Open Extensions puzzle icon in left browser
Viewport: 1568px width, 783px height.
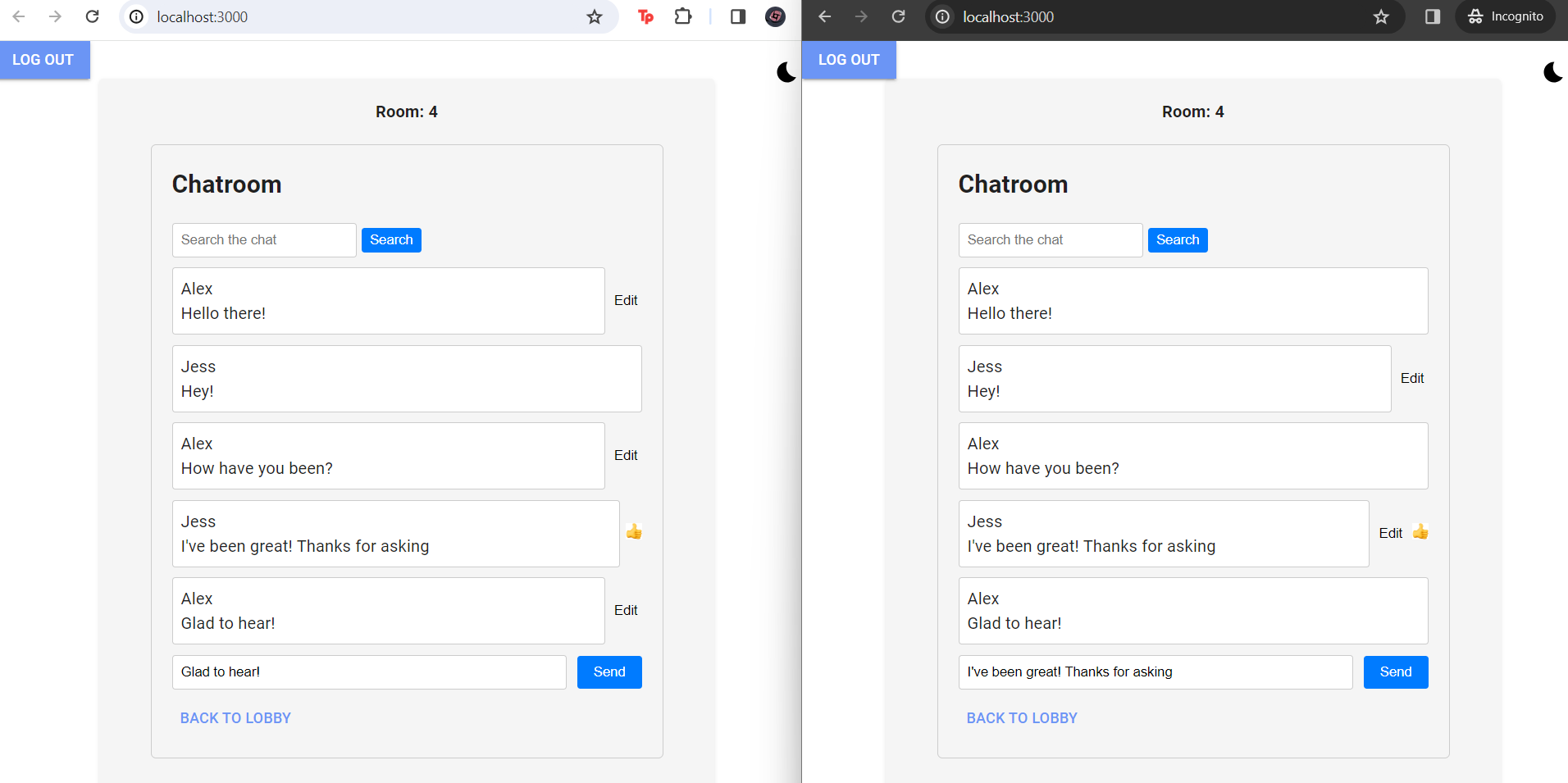coord(682,16)
